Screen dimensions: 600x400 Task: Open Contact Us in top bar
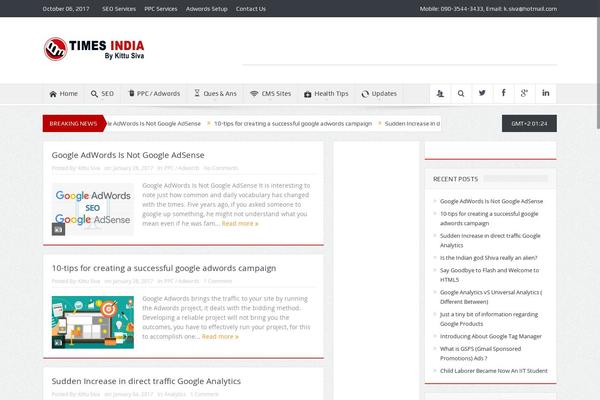[251, 8]
